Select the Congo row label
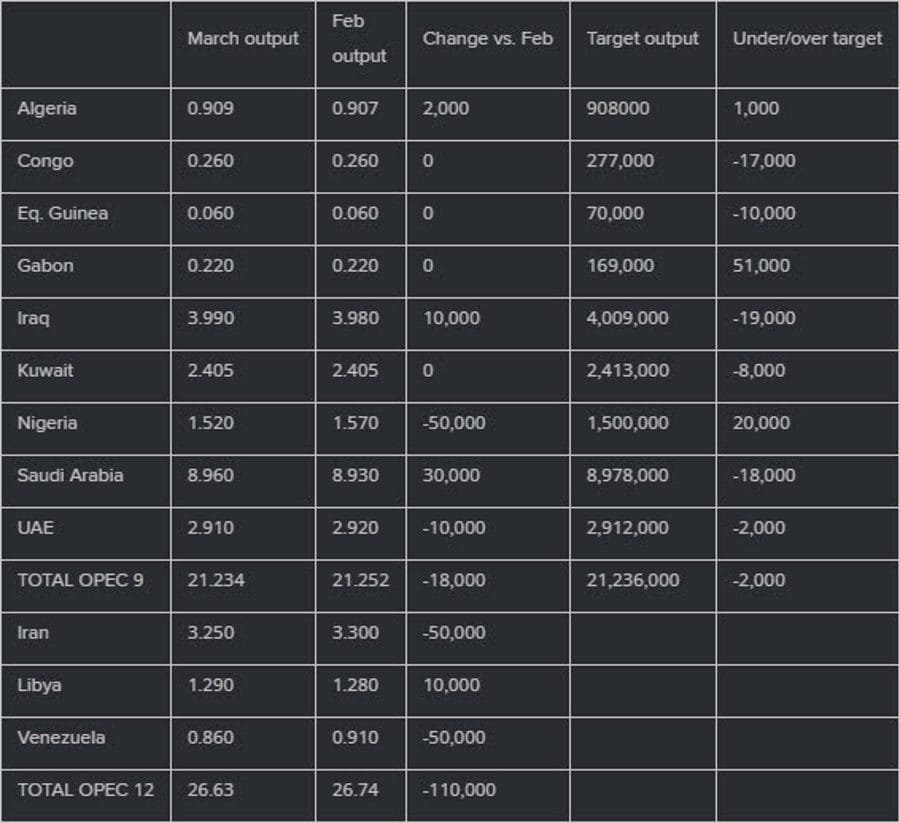 tap(45, 161)
